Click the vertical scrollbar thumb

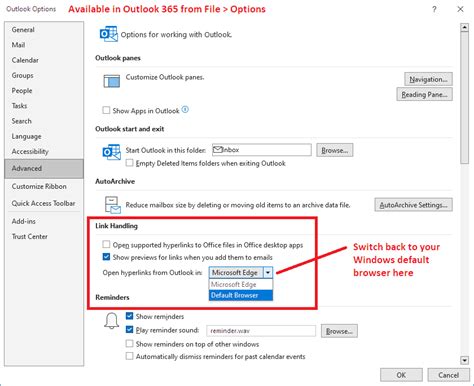pyautogui.click(x=465, y=98)
